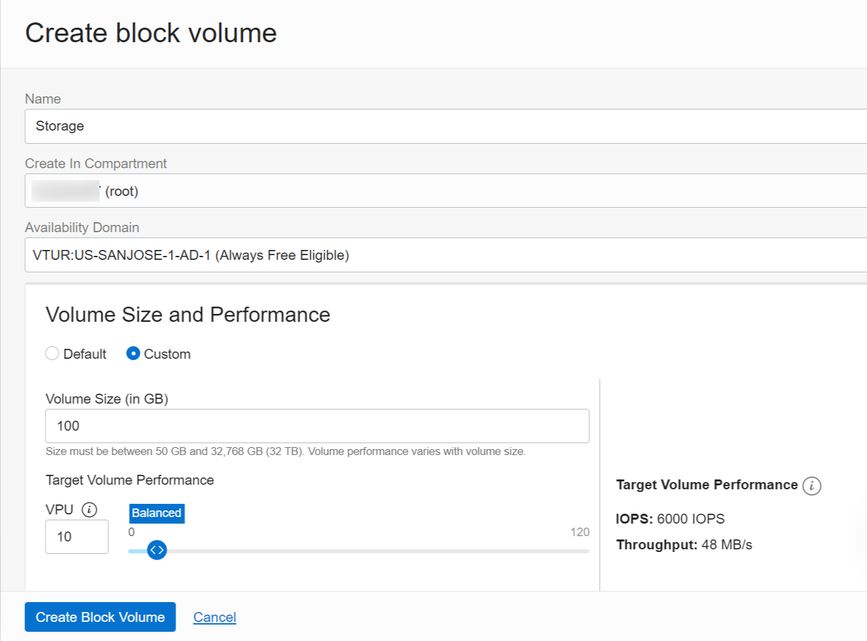Open the Target Volume Performance info icon

[812, 486]
